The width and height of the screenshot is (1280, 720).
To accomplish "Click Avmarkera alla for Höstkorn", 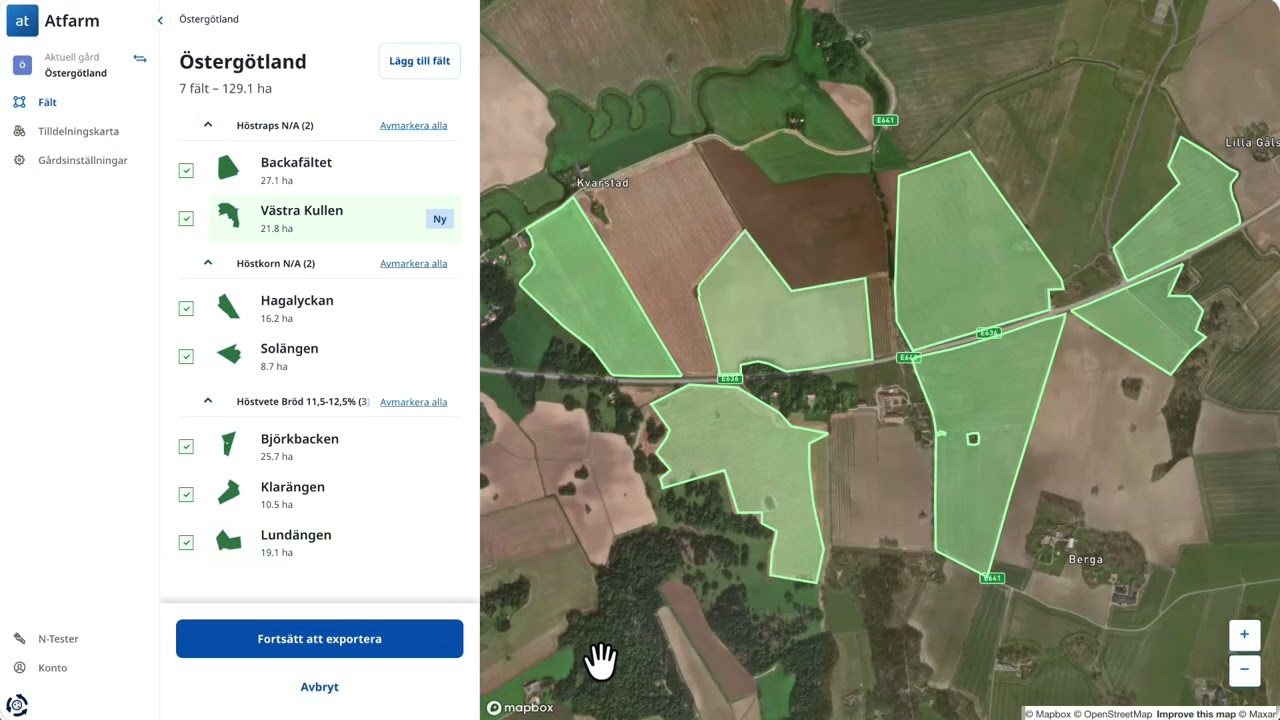I will (x=413, y=264).
